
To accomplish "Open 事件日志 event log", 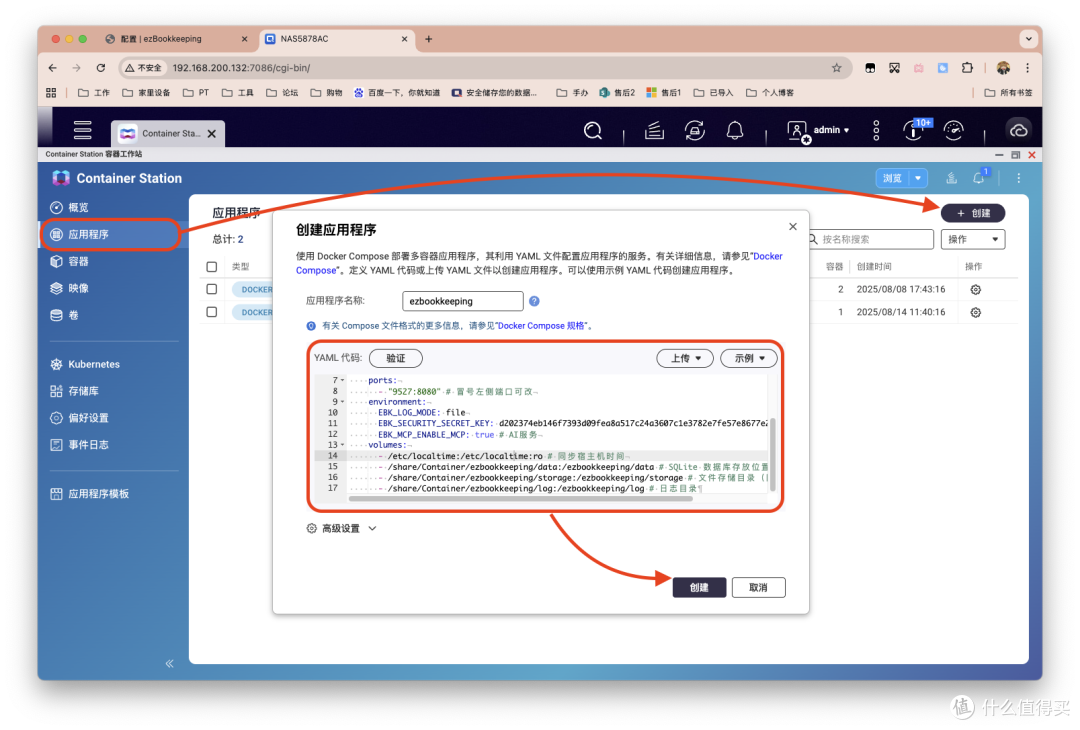I will click(x=79, y=444).
